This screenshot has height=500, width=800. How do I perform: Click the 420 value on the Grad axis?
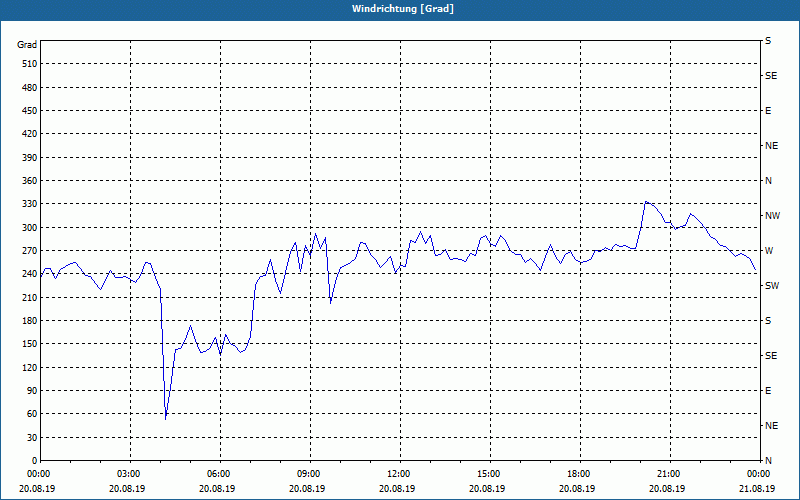30,134
